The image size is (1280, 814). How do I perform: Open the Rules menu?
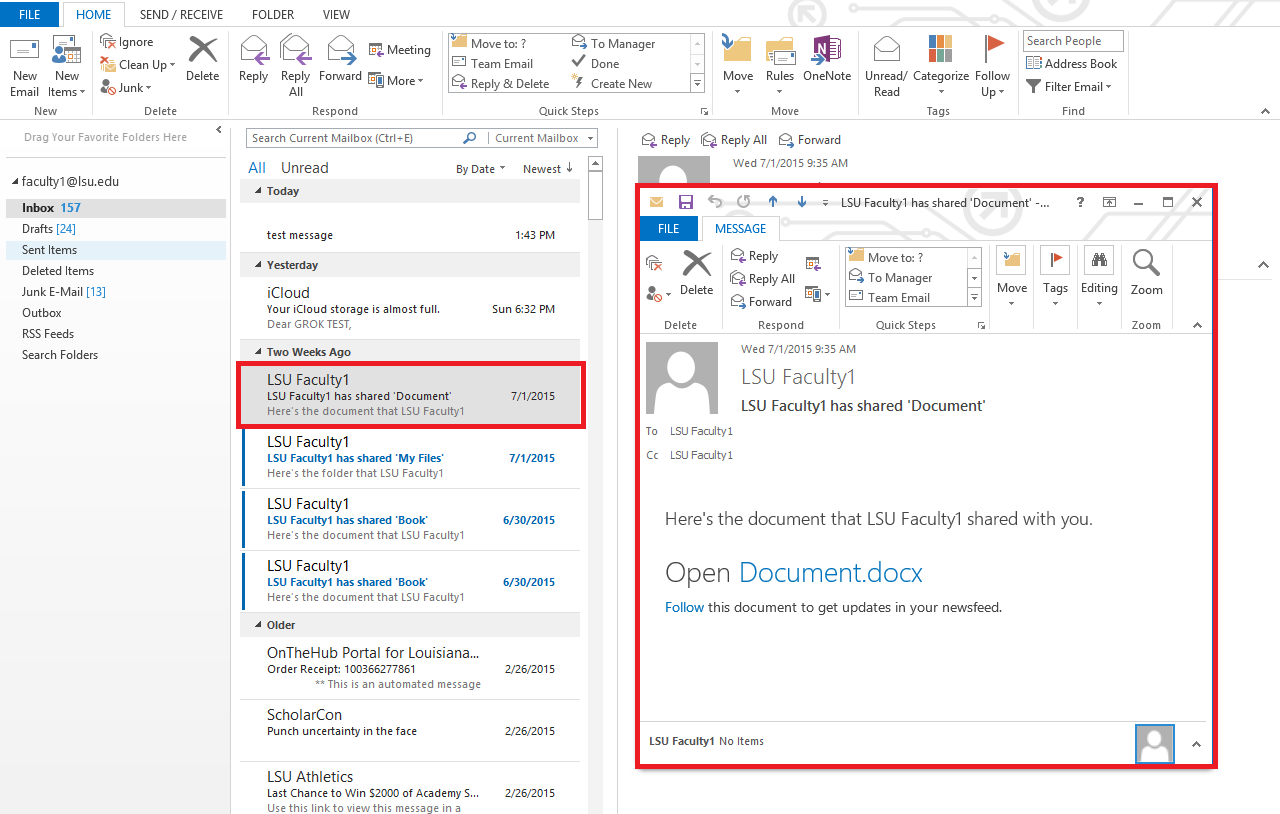click(x=780, y=66)
